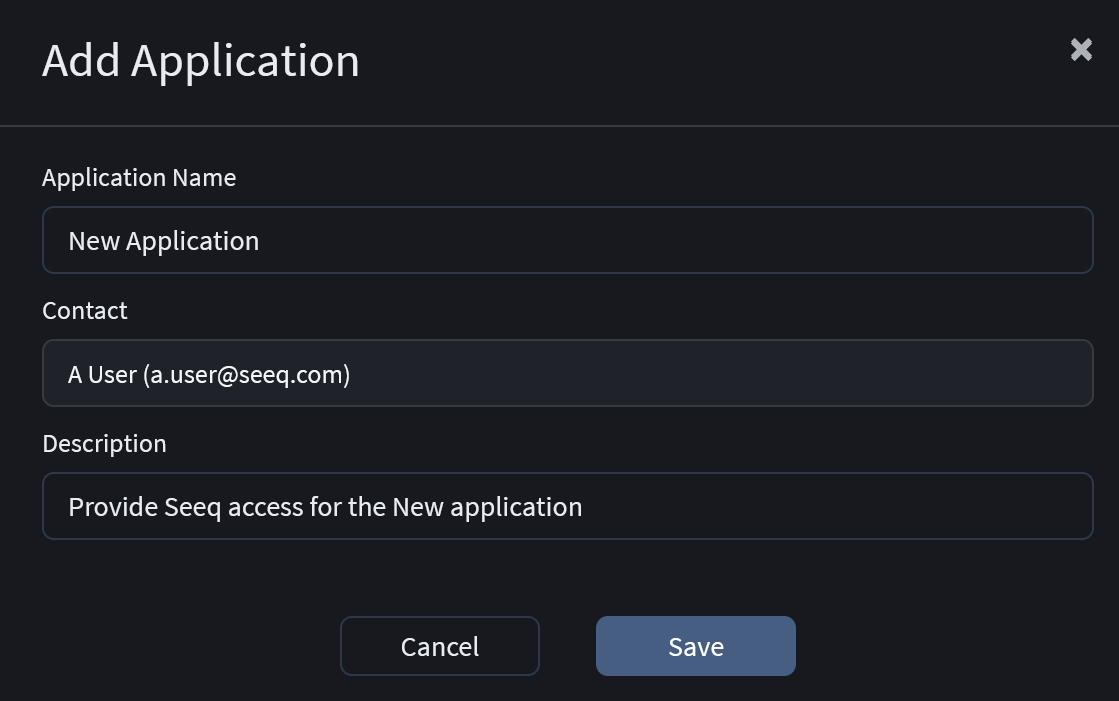Confirm the application details with Save

[x=695, y=646]
